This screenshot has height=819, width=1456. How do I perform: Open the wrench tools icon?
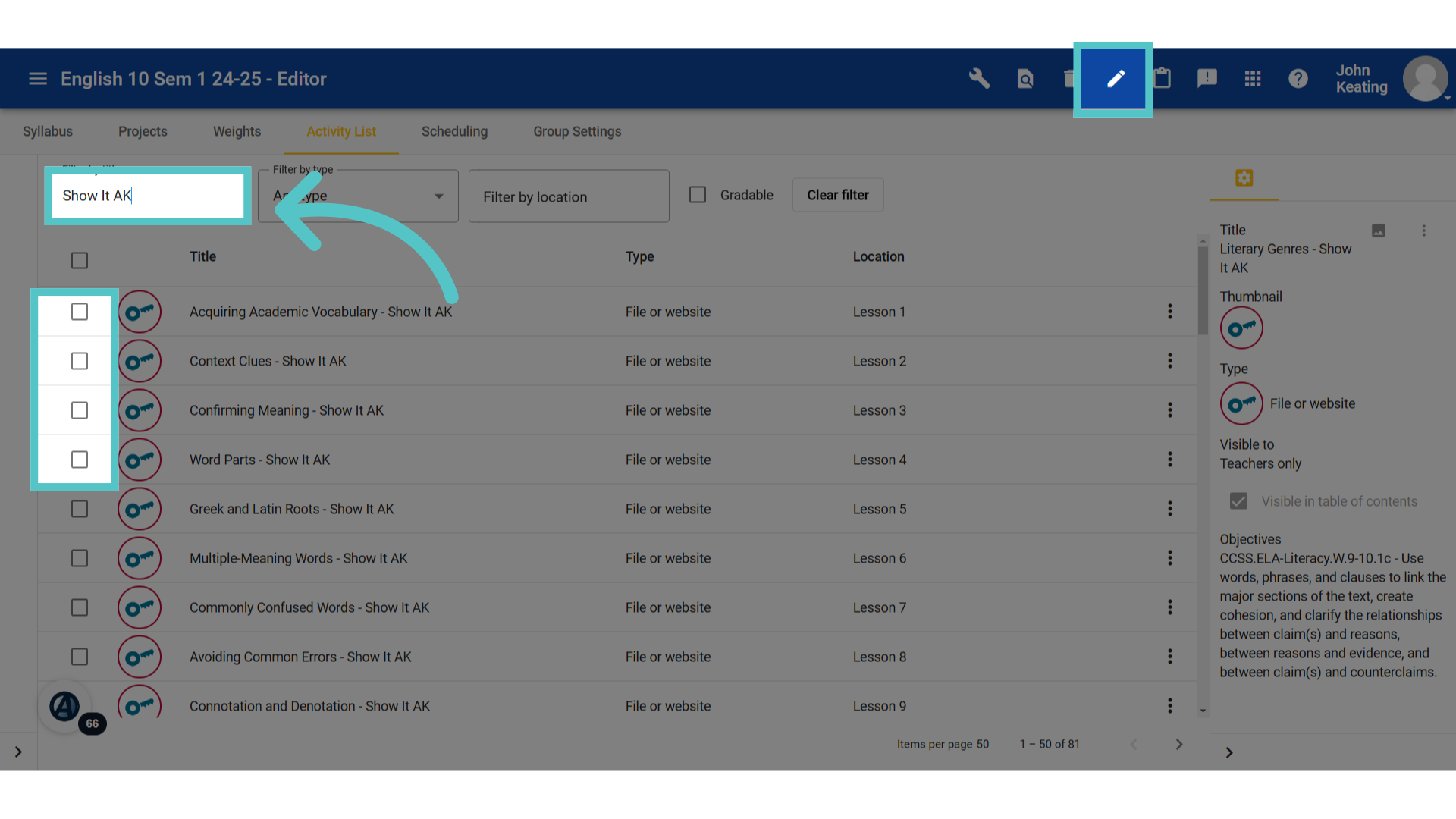pyautogui.click(x=979, y=79)
